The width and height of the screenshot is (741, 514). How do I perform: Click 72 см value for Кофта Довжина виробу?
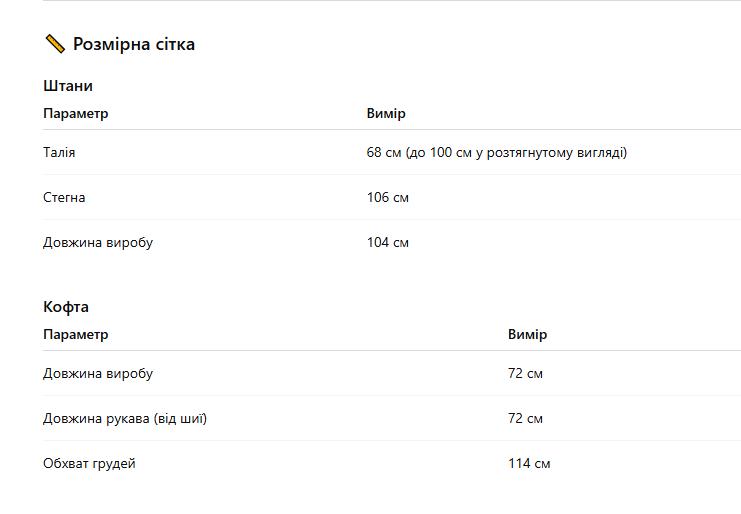click(x=525, y=373)
